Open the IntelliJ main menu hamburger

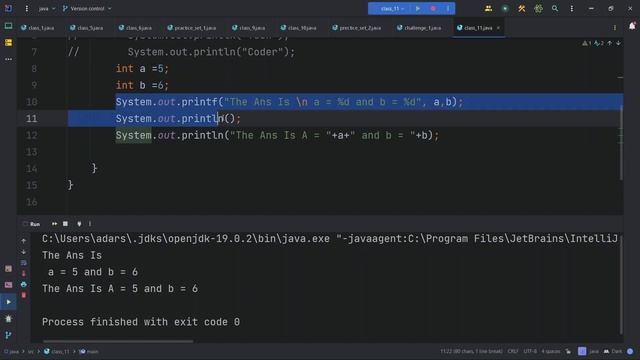[x=27, y=9]
